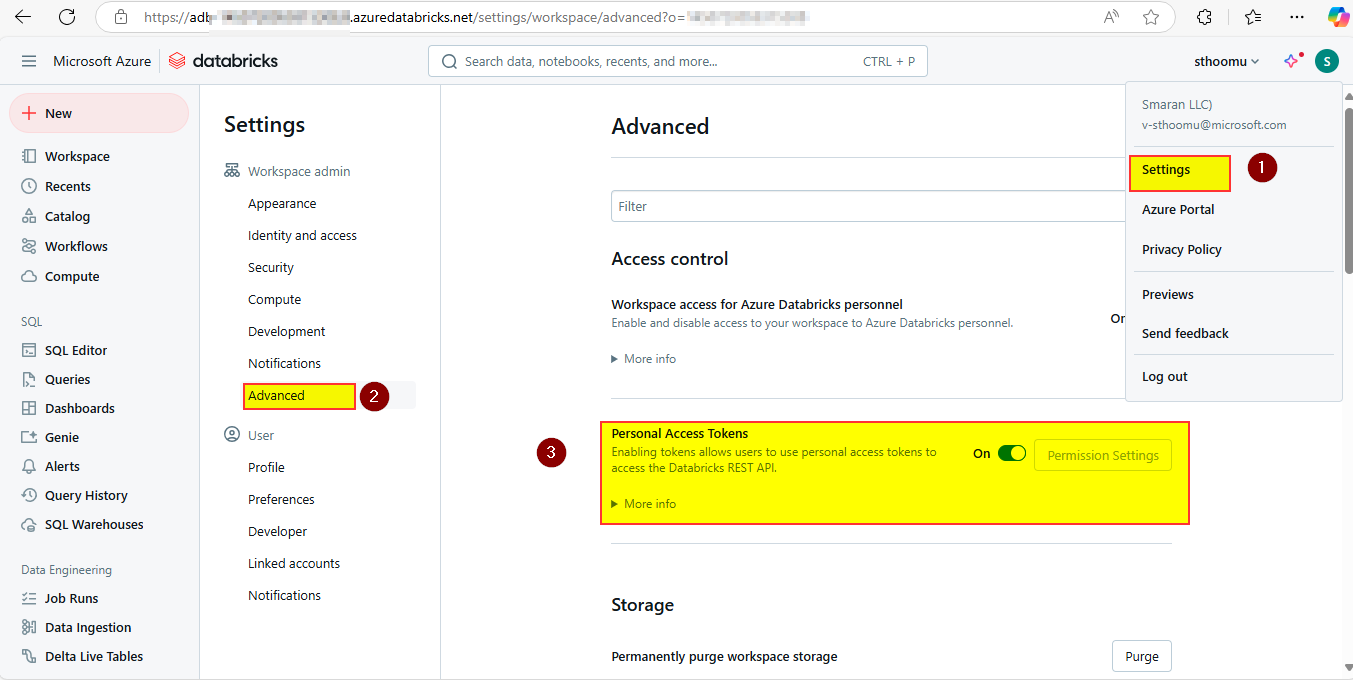1353x680 pixels.
Task: Open Azure Portal from the user menu
Action: tap(1178, 209)
